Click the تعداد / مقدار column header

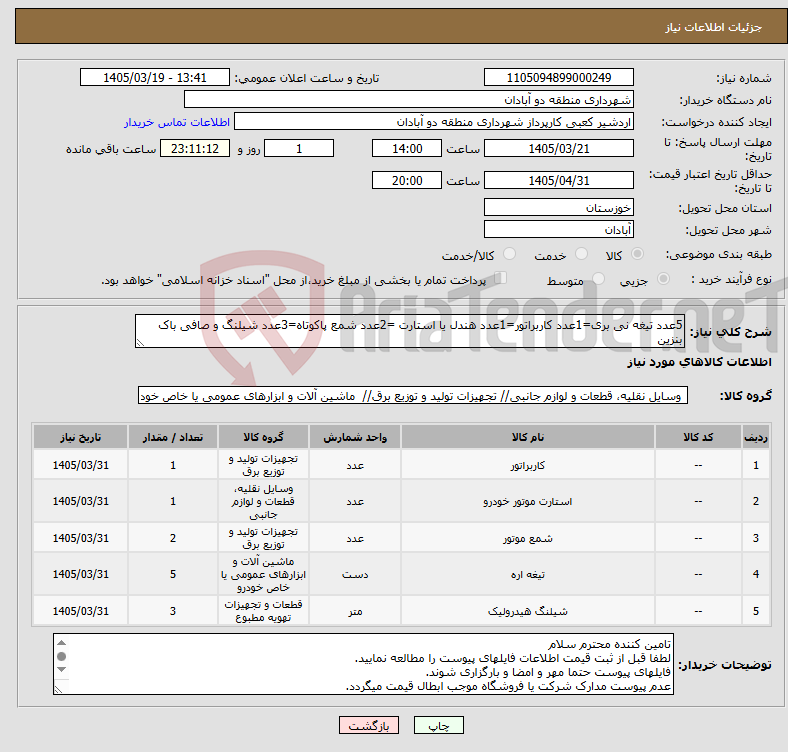point(173,437)
